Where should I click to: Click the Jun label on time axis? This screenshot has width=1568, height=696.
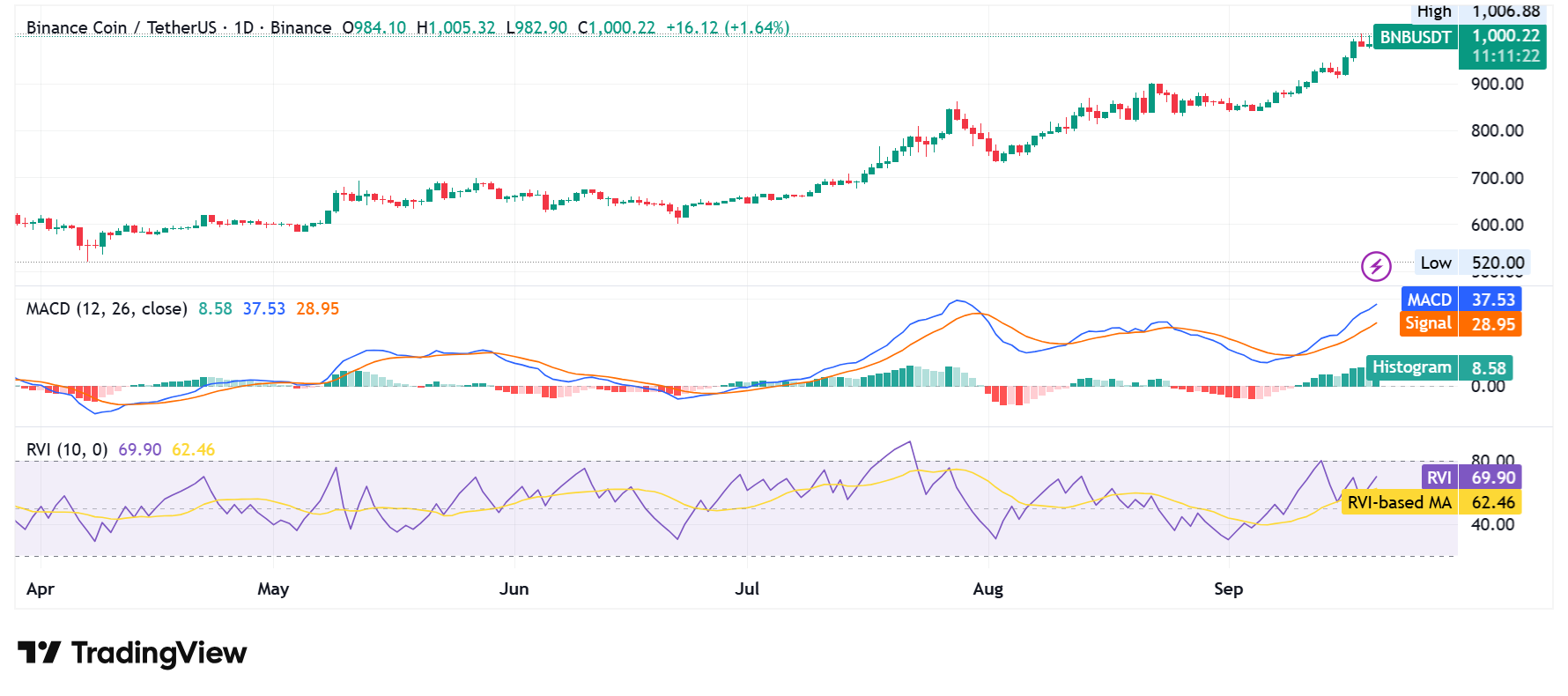click(x=514, y=589)
